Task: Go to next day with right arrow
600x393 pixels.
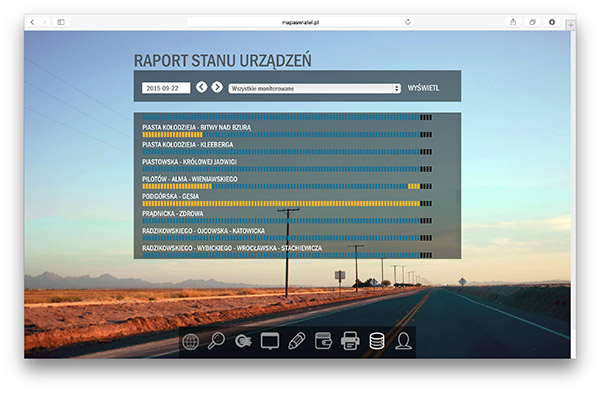Action: [217, 87]
